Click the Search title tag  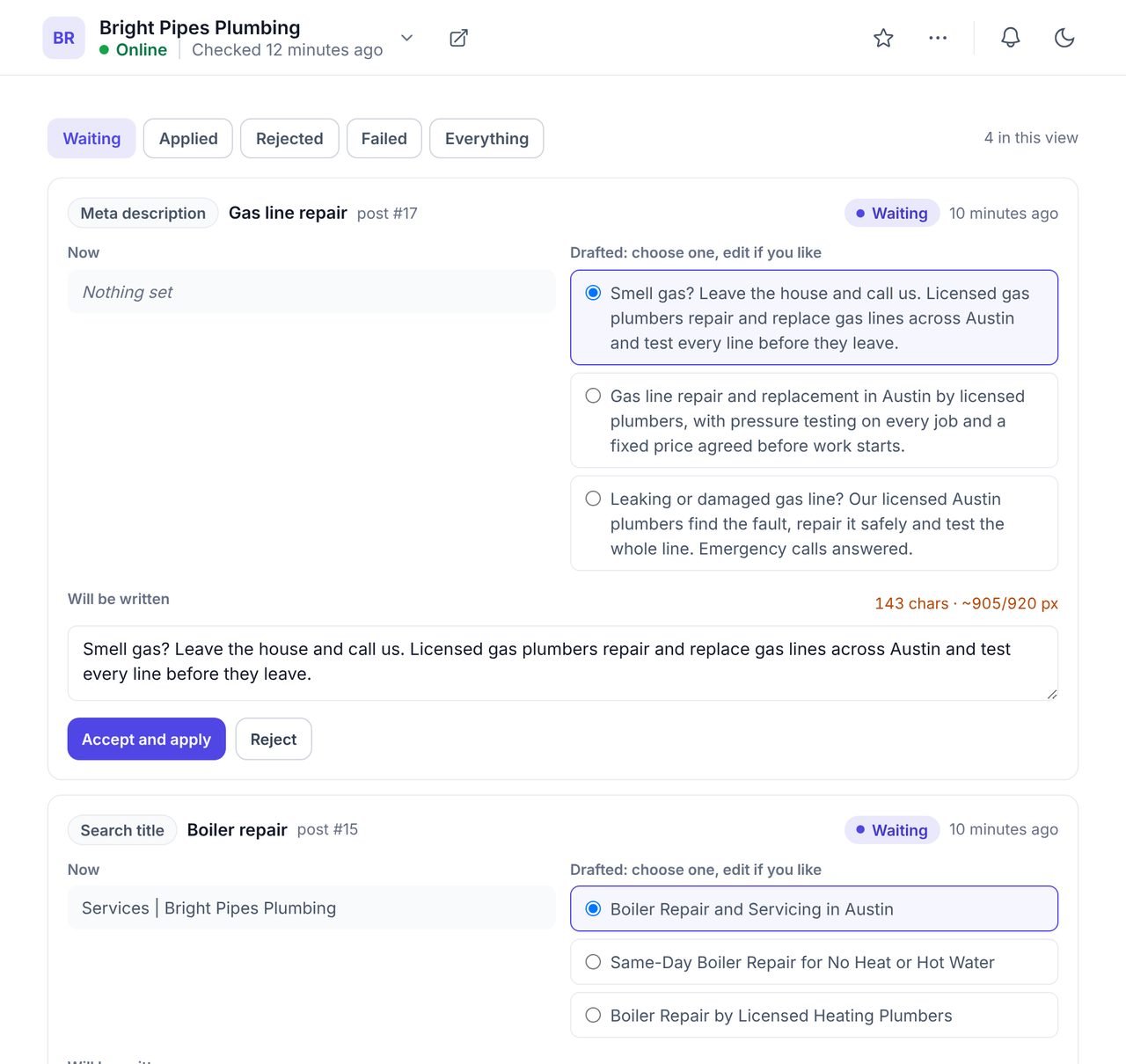click(x=122, y=830)
